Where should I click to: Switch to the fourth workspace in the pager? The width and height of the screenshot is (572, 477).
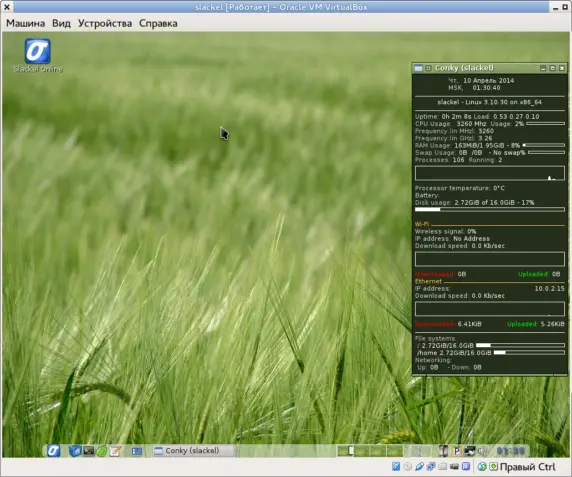[395, 451]
